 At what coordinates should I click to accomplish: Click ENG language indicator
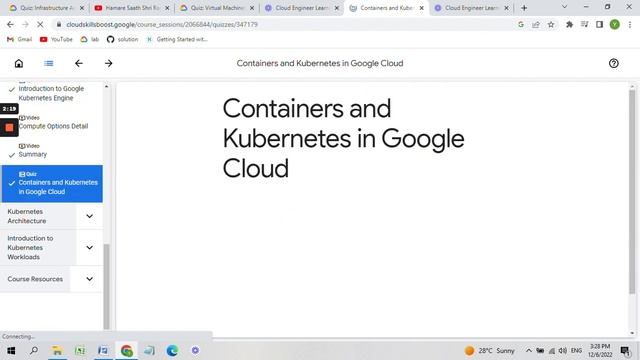(x=576, y=351)
